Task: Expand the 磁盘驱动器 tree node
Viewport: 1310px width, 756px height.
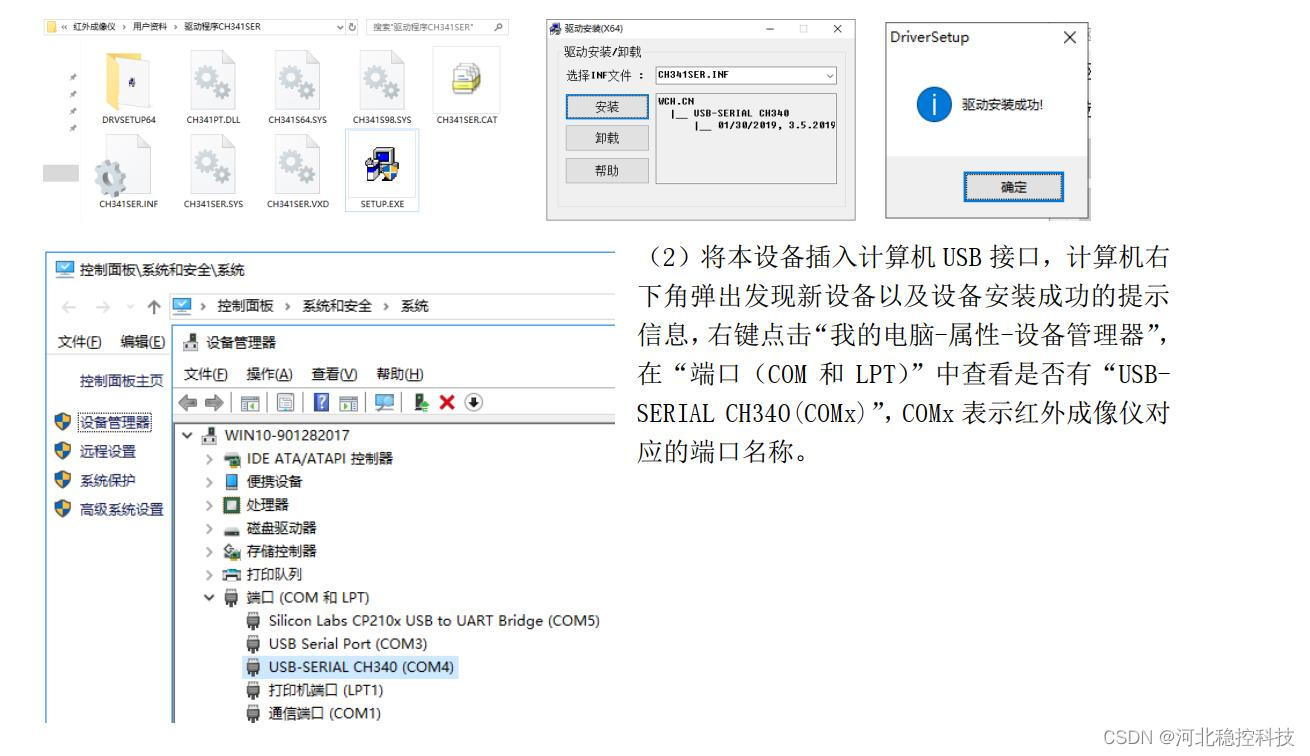Action: [x=209, y=528]
